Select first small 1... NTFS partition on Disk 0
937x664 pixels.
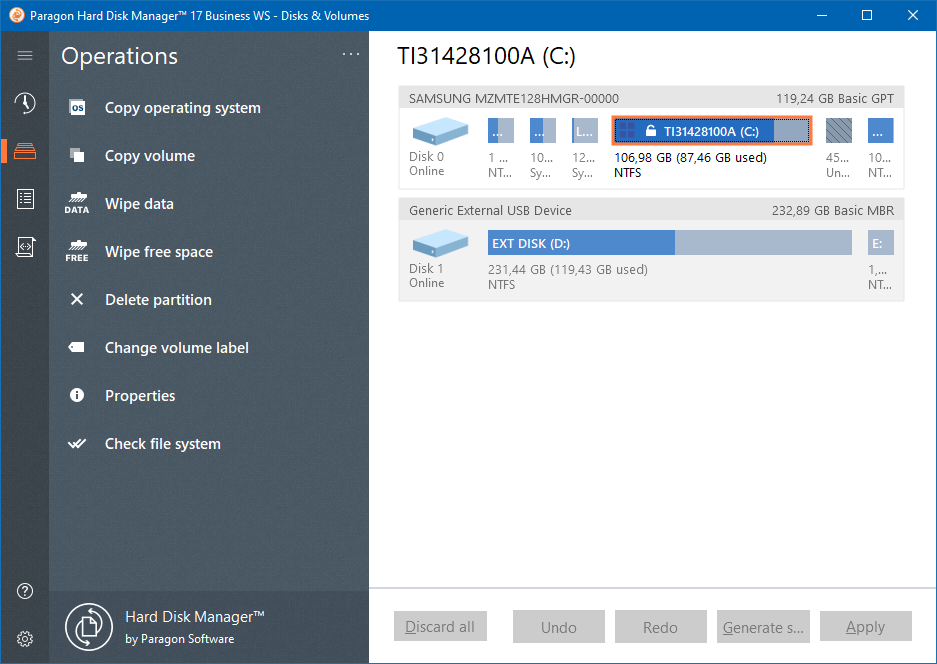click(x=501, y=130)
